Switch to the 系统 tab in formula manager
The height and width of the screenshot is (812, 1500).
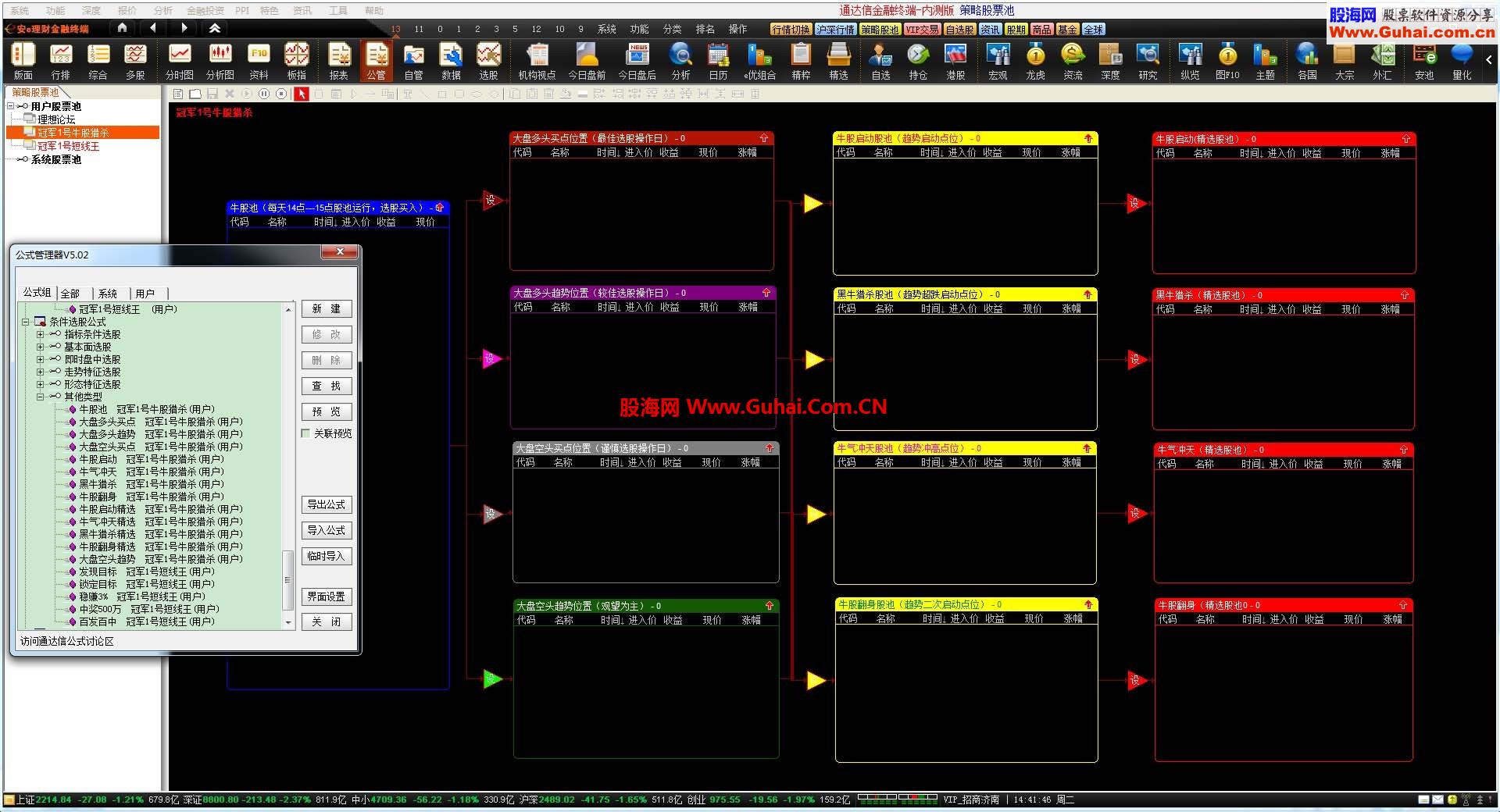(x=108, y=294)
